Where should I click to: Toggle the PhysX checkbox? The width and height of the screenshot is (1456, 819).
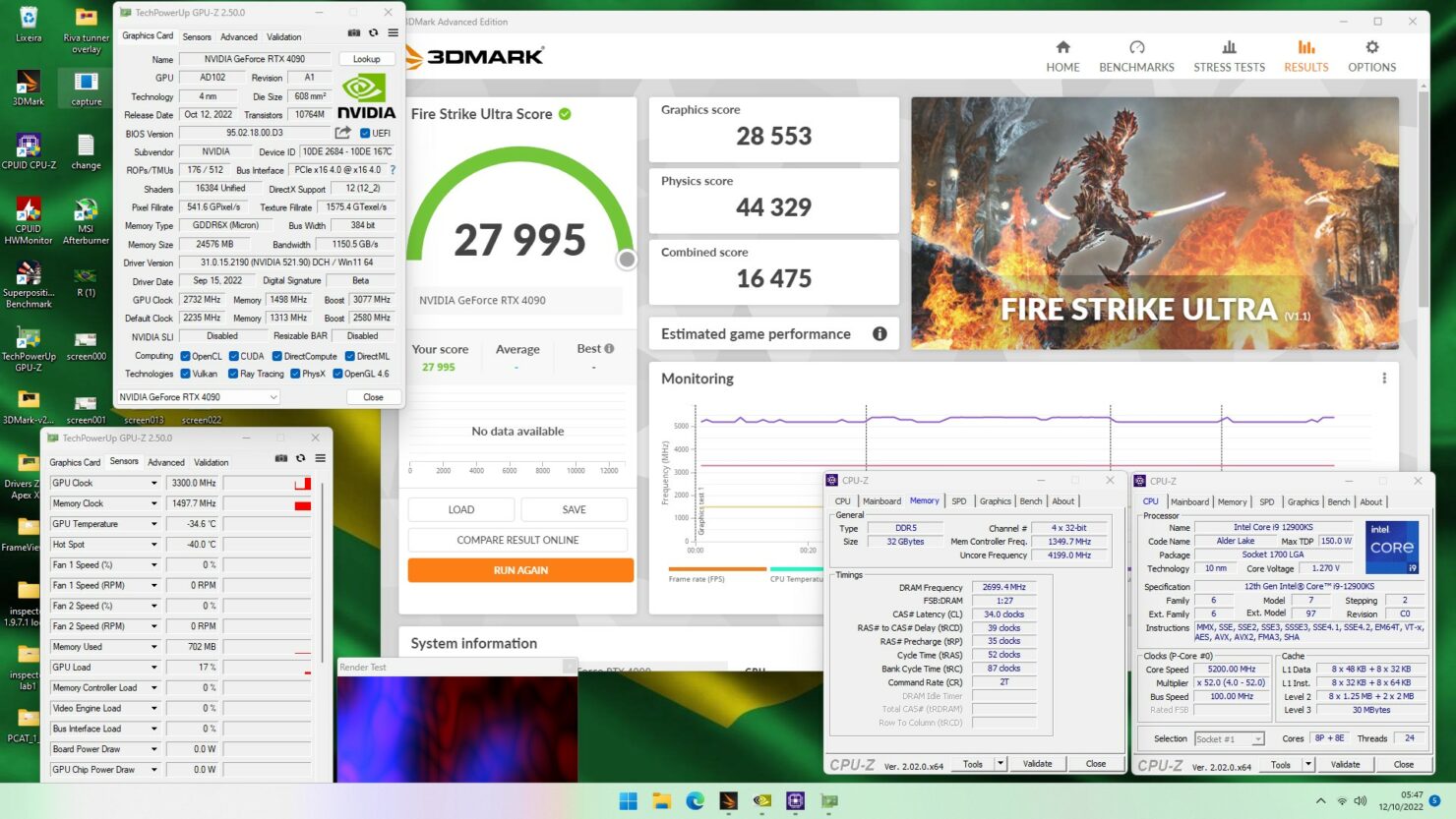(295, 374)
